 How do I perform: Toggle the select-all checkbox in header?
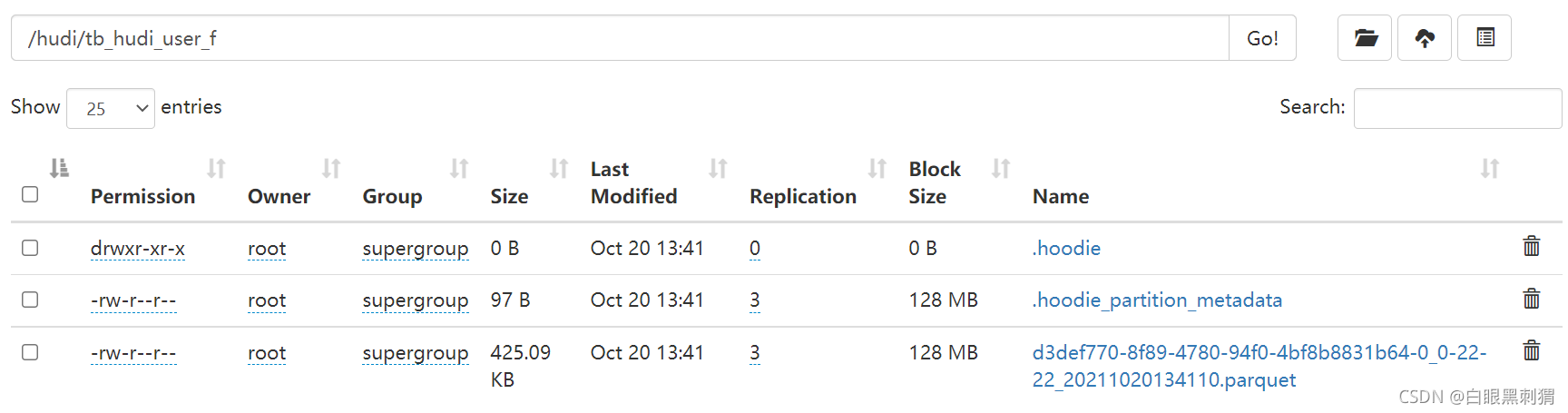point(30,194)
